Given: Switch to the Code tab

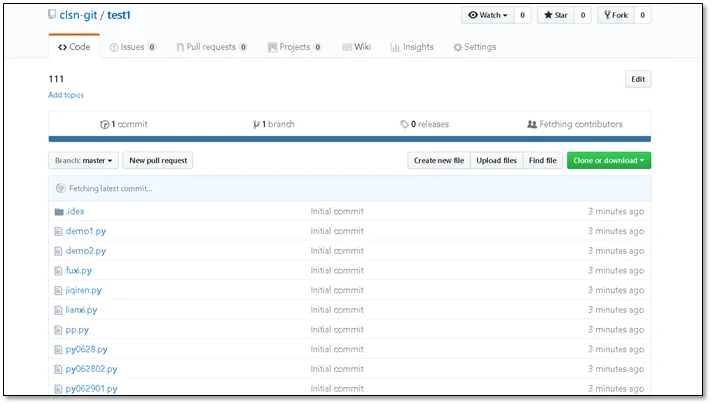Looking at the screenshot, I should click(x=74, y=47).
